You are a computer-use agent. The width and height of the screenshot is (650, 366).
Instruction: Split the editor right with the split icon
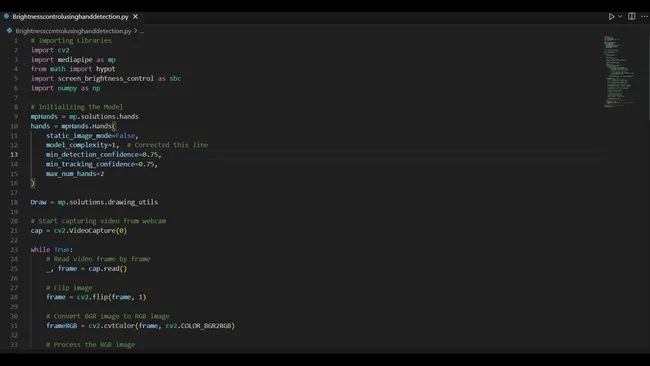click(x=631, y=17)
